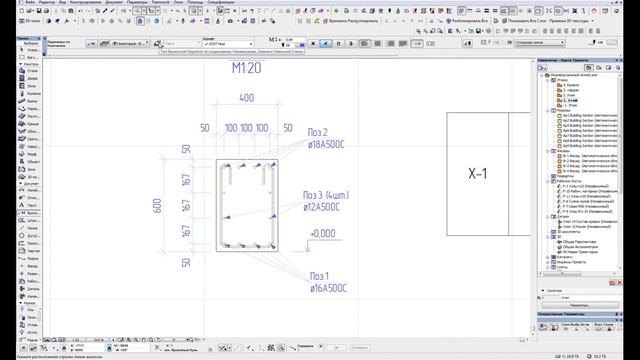Viewport: 640px width, 360px height.
Task: Select the Морф tool in toolbox
Action: pyautogui.click(x=29, y=154)
